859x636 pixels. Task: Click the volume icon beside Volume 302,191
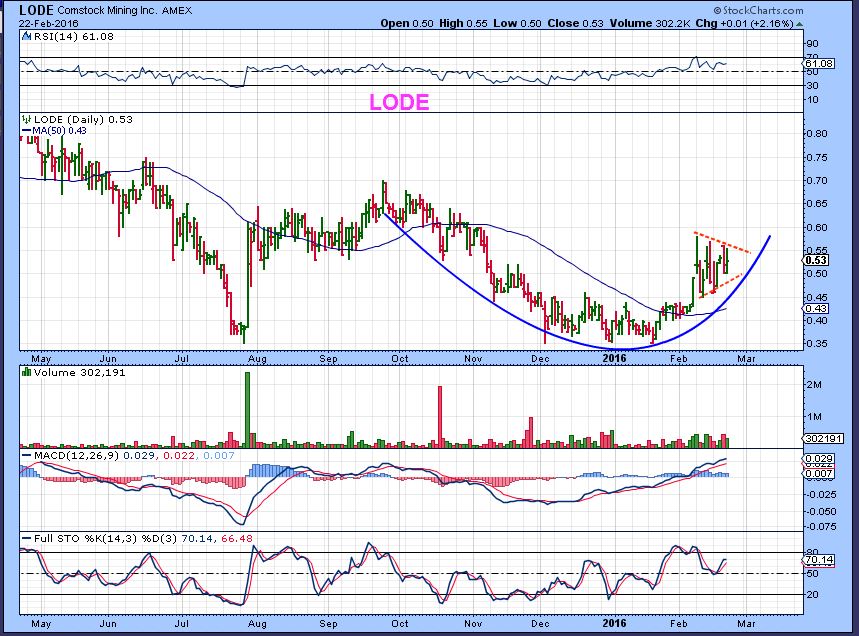(x=26, y=373)
